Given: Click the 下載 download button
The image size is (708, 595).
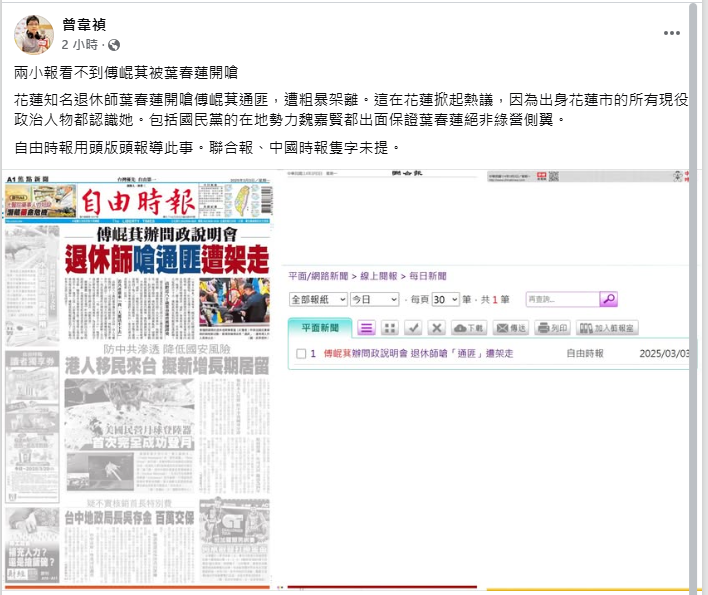Looking at the screenshot, I should [469, 328].
